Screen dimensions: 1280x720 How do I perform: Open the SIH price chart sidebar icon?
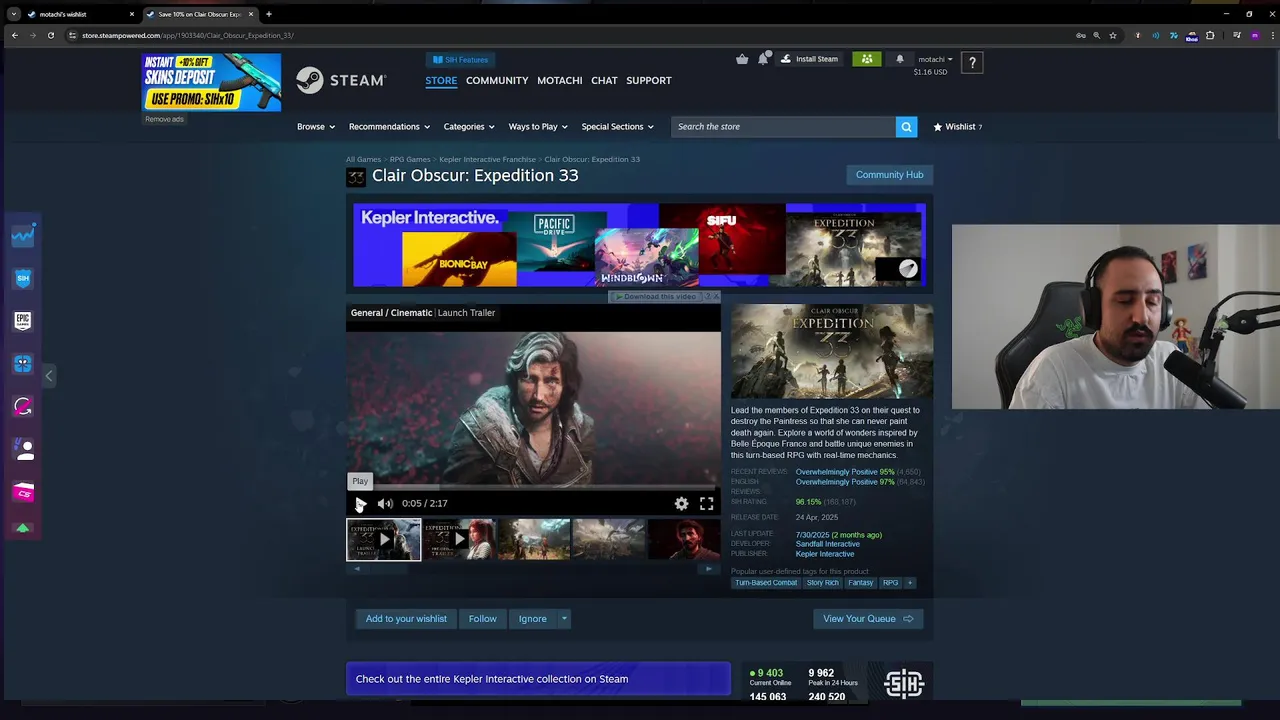23,236
